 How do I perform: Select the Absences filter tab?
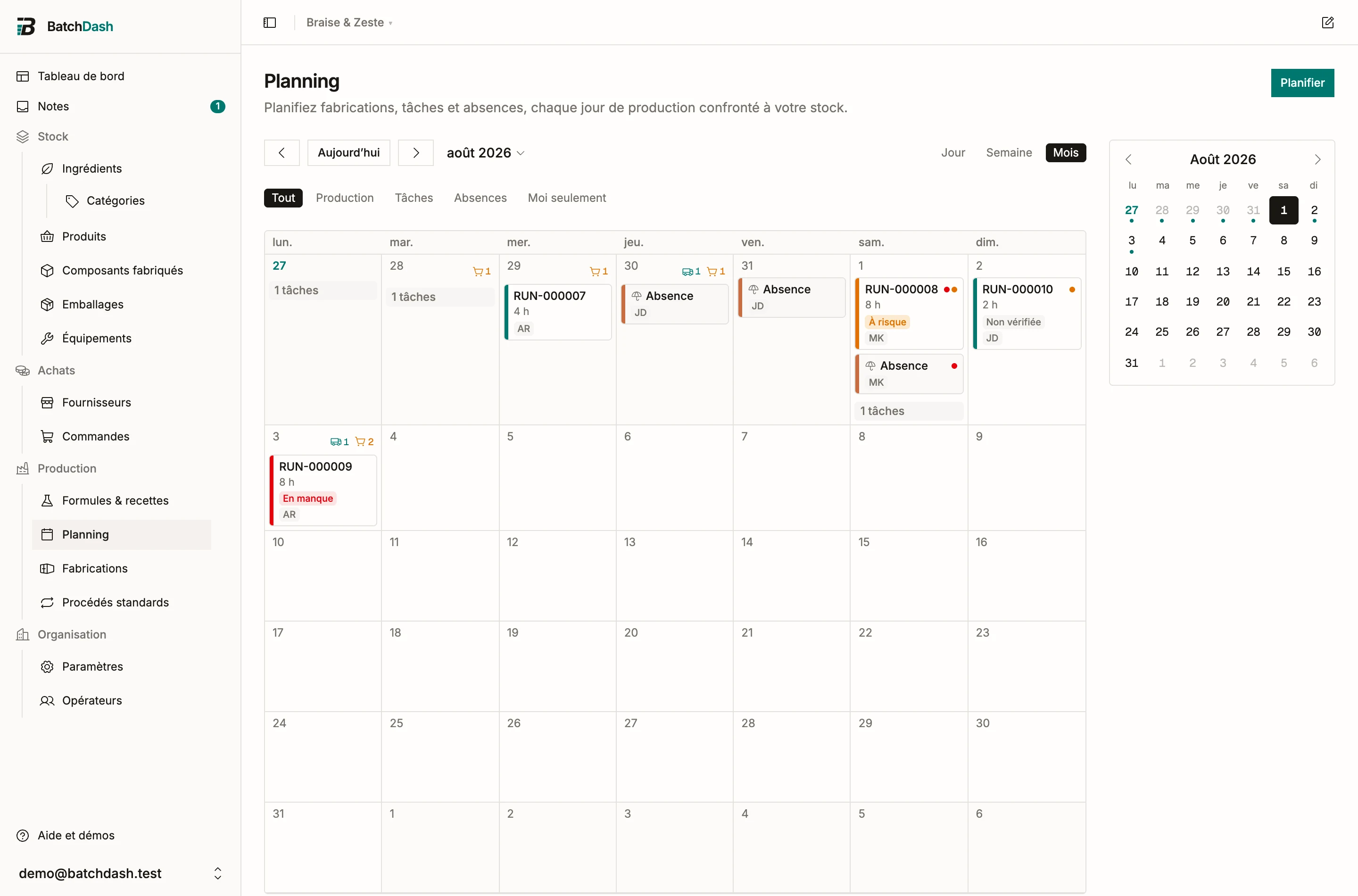(480, 198)
